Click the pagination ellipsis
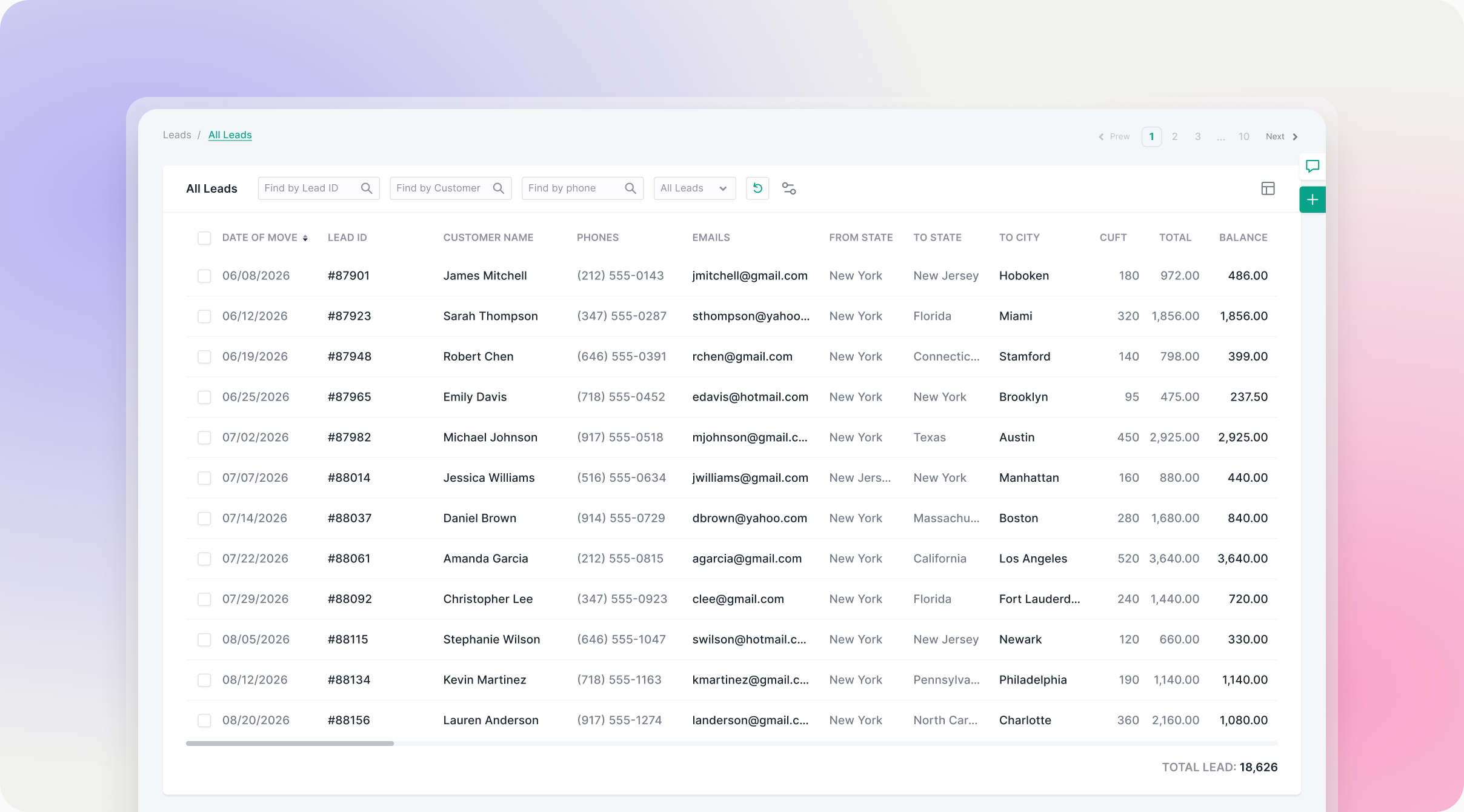This screenshot has height=812, width=1464. 1220,138
